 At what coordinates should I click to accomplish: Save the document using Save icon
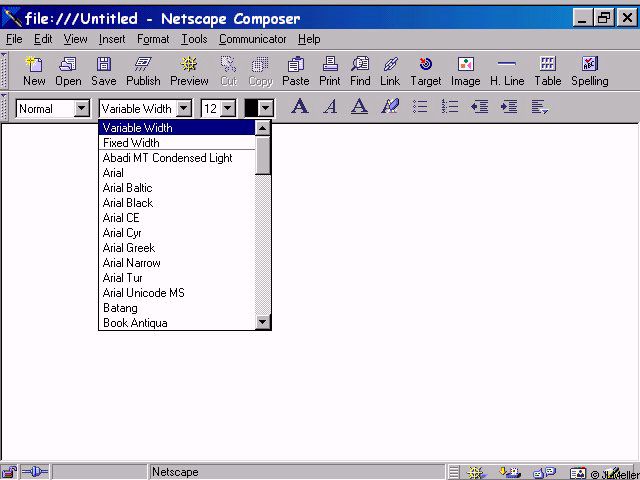click(104, 71)
